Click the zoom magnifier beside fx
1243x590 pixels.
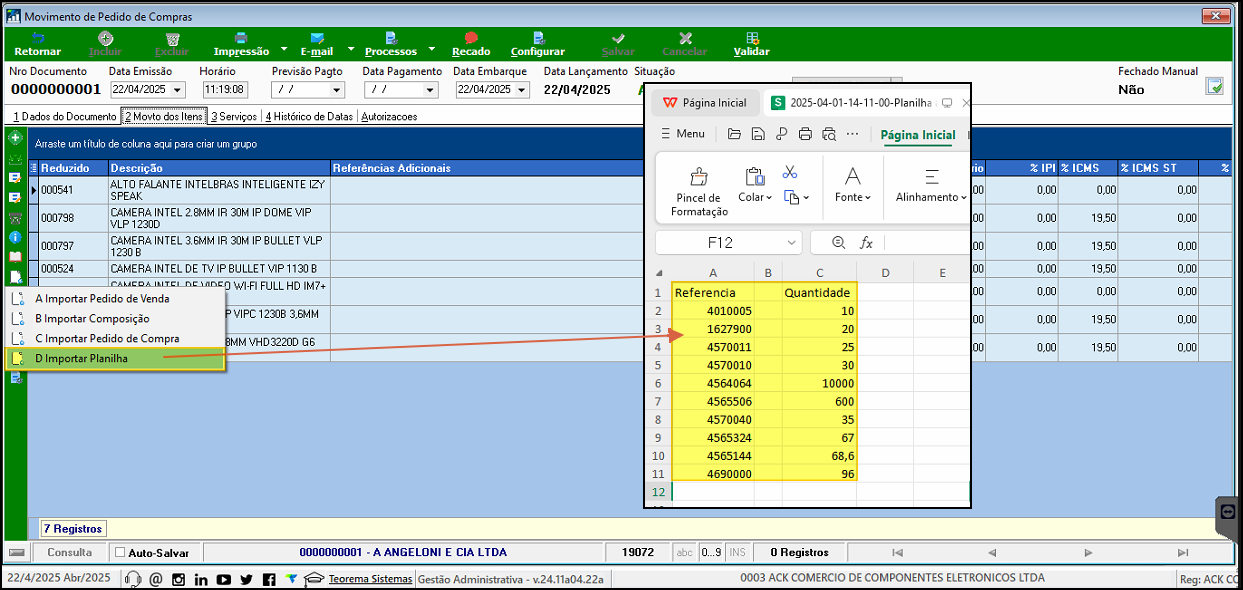(x=839, y=242)
